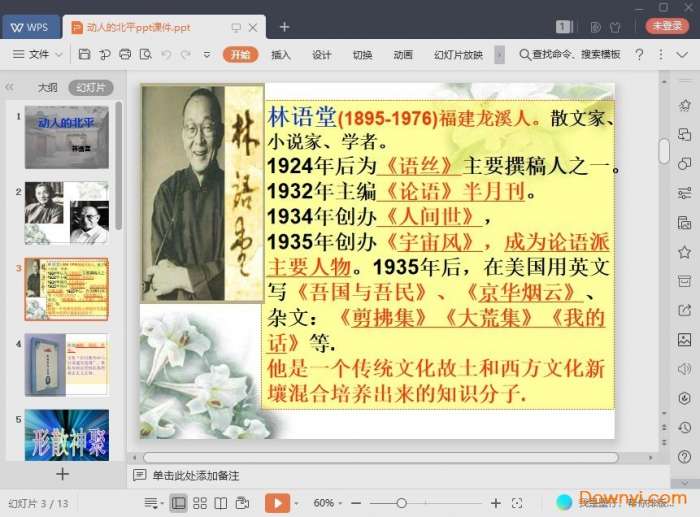Add new slide with plus button
The image size is (700, 517).
point(62,474)
